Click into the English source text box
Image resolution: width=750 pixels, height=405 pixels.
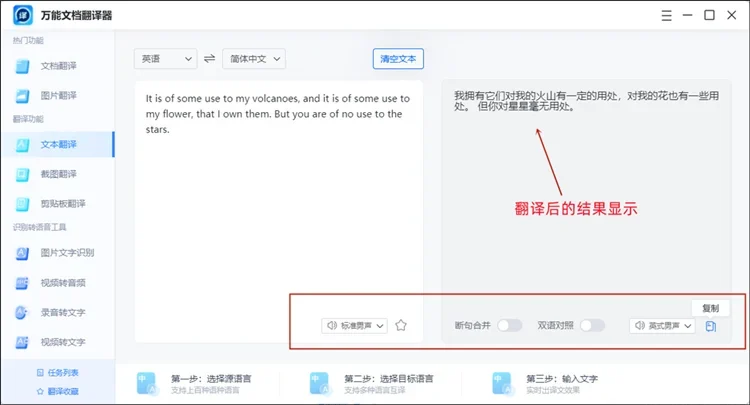[279, 211]
